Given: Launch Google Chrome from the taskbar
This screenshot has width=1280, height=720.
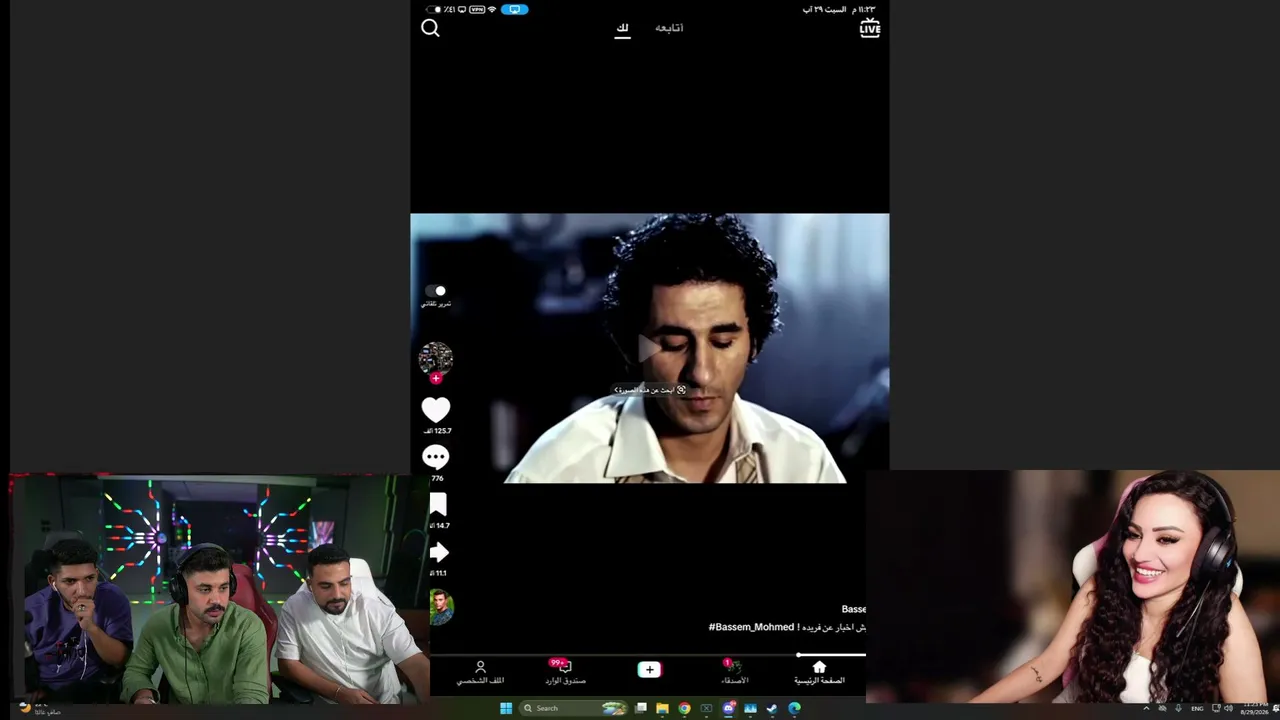Looking at the screenshot, I should tap(684, 708).
